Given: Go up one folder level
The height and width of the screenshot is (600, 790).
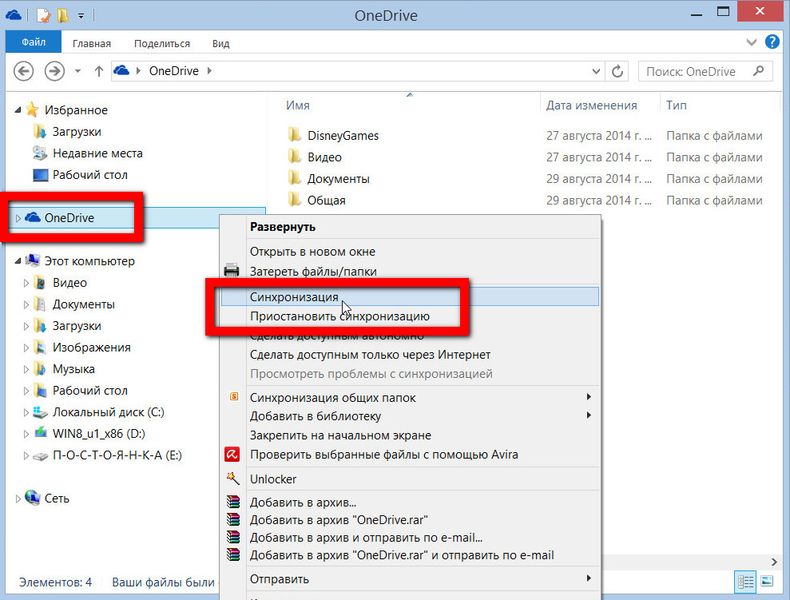Looking at the screenshot, I should [x=99, y=71].
